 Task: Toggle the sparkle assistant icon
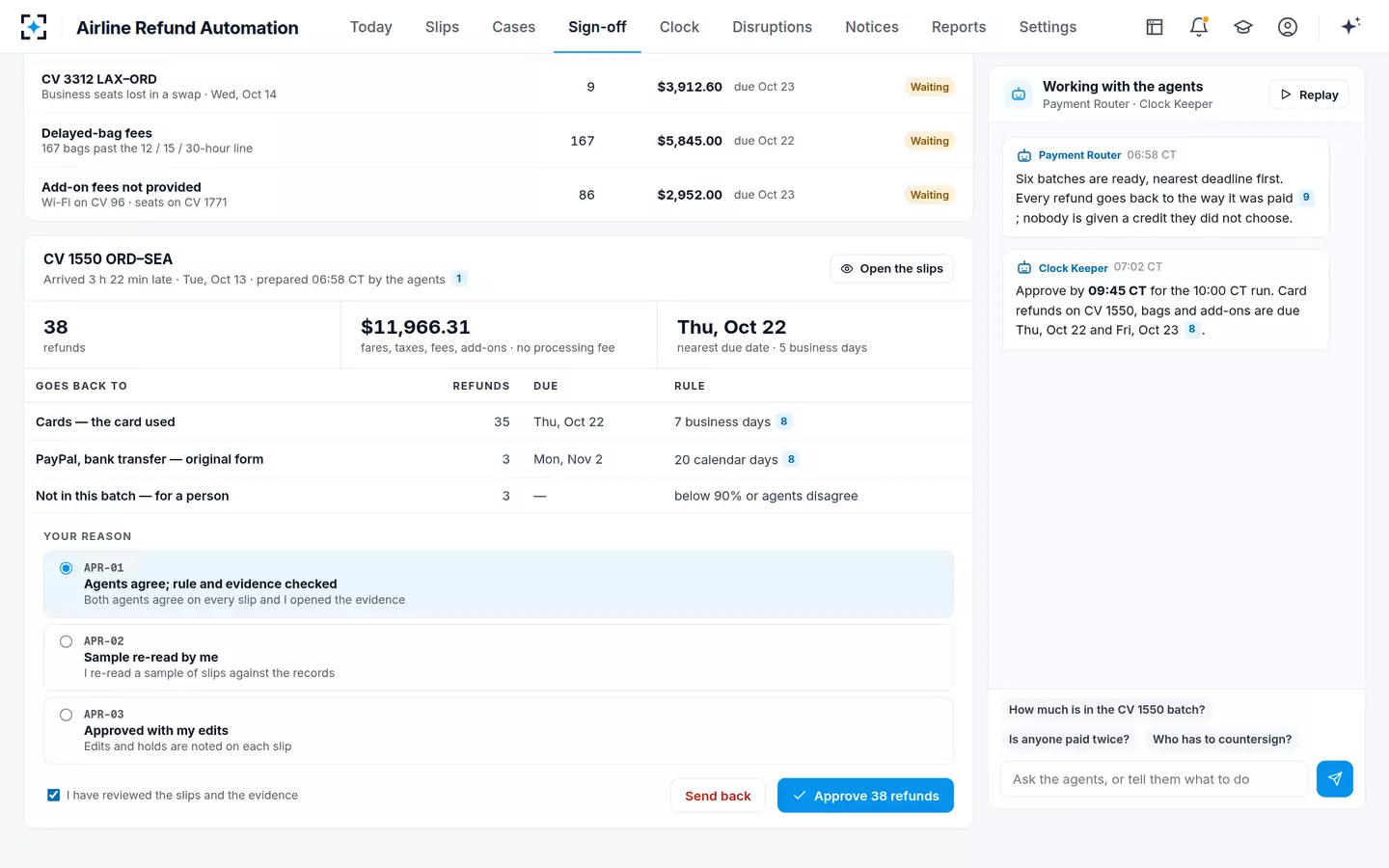[1350, 26]
